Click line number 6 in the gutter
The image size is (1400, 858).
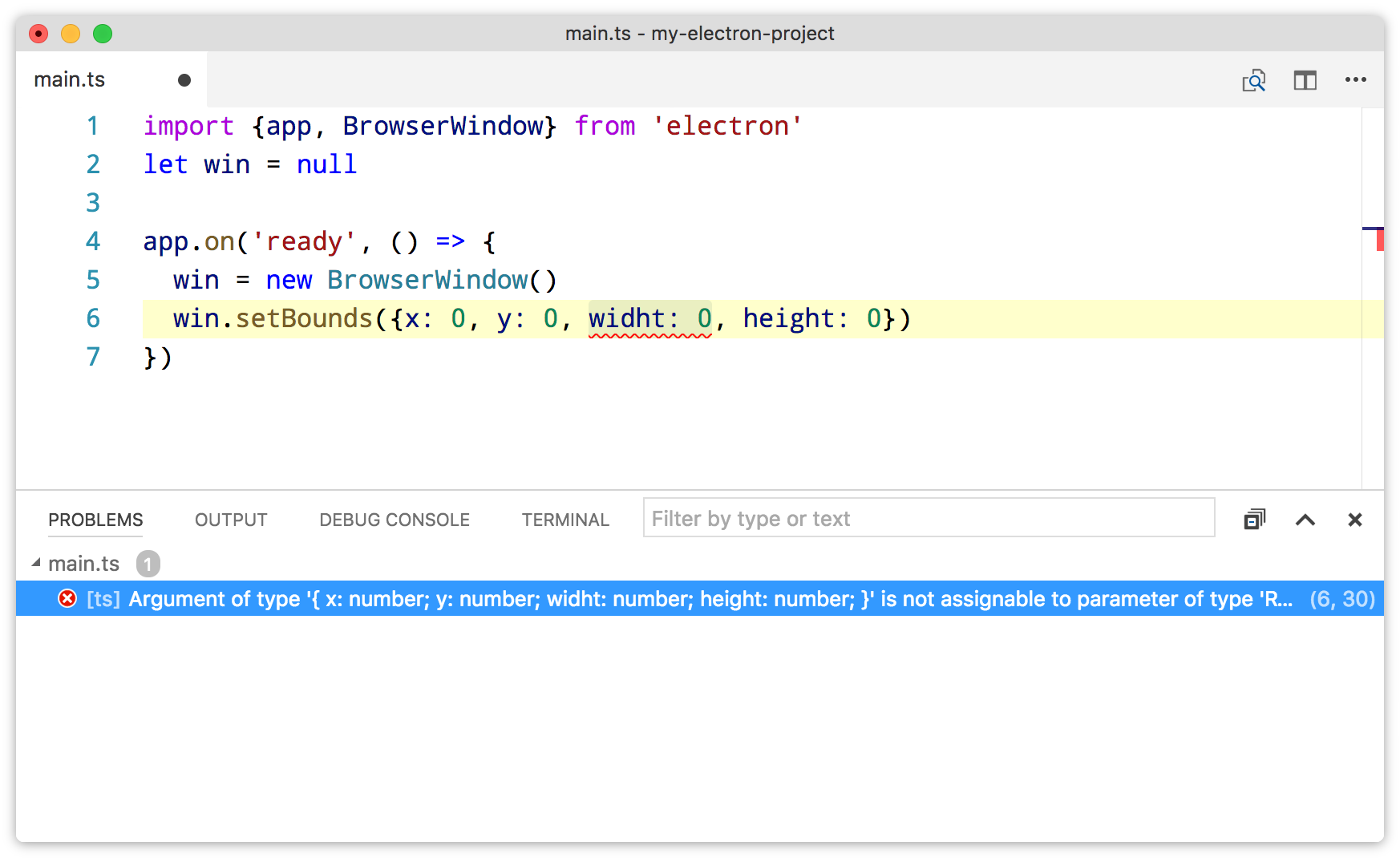93,318
